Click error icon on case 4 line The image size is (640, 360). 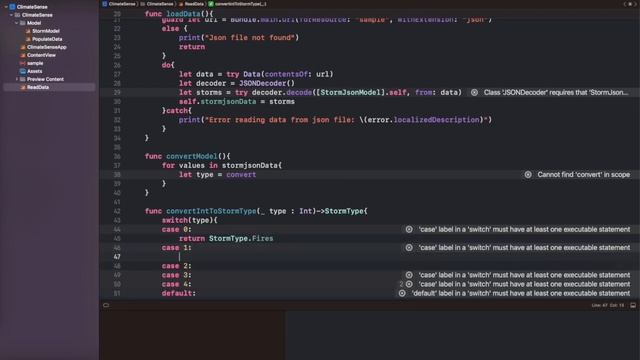pyautogui.click(x=409, y=284)
